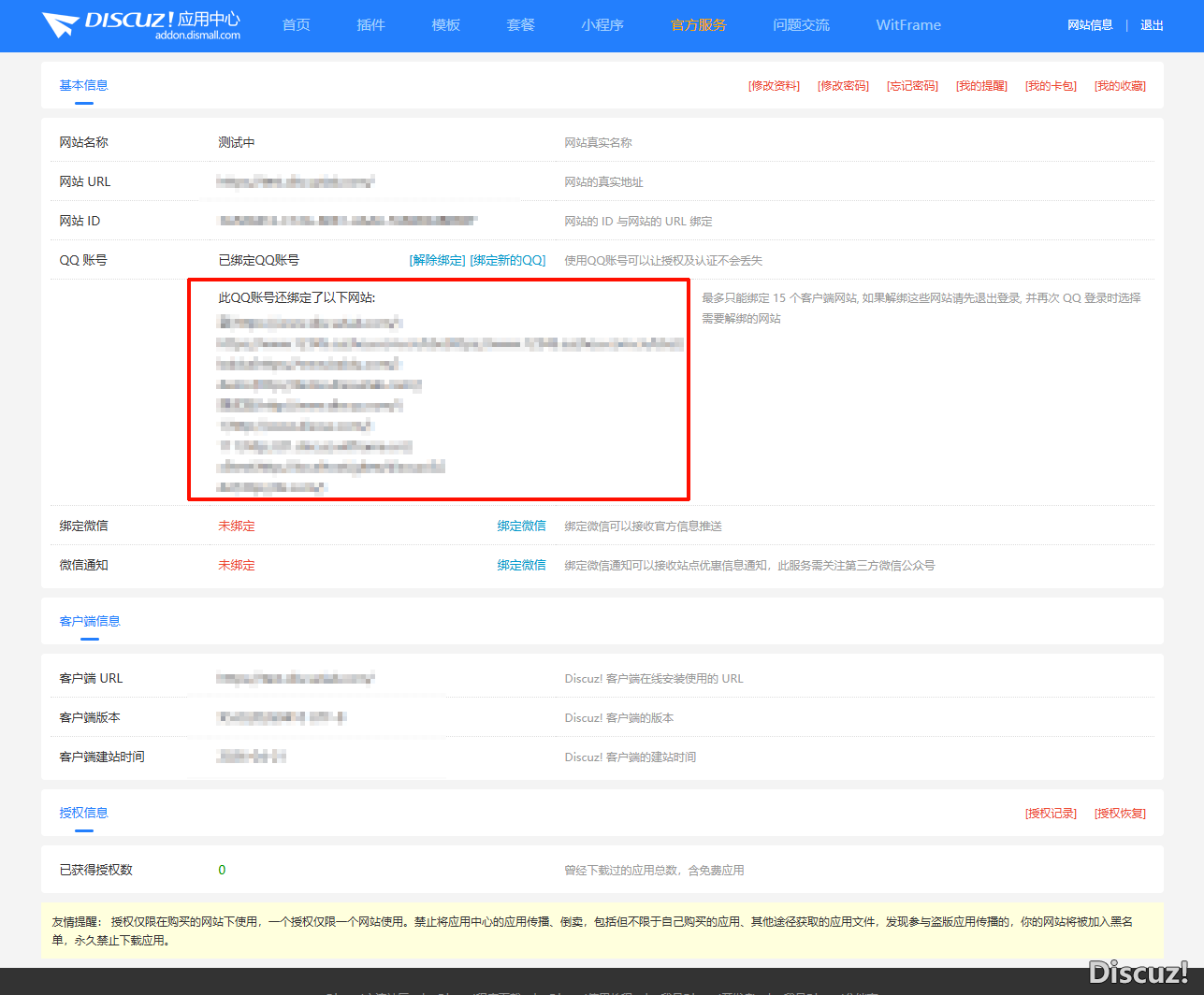Open the 小程序 page
The width and height of the screenshot is (1204, 995).
tap(602, 25)
